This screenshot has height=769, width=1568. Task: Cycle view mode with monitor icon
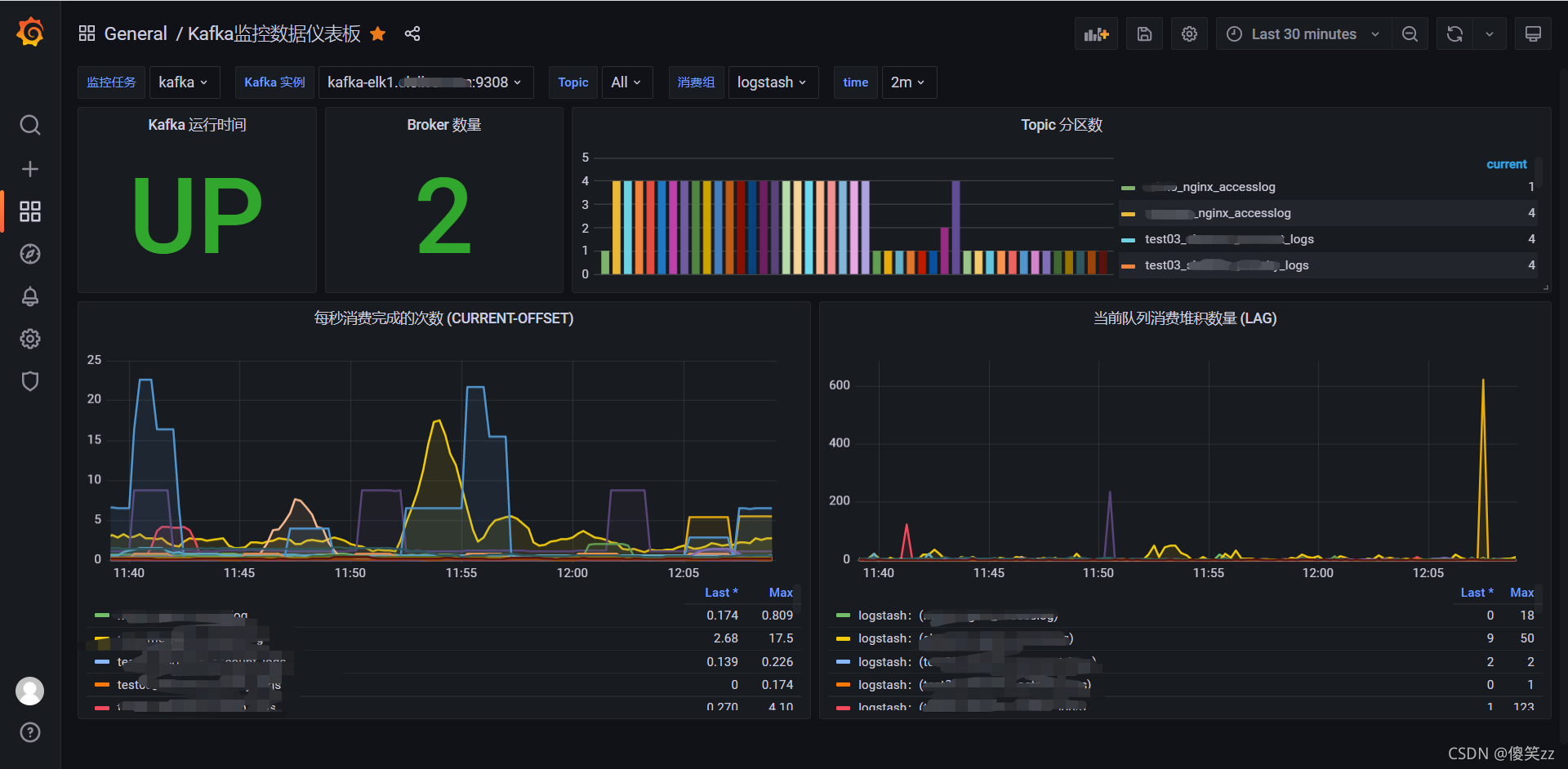point(1533,33)
